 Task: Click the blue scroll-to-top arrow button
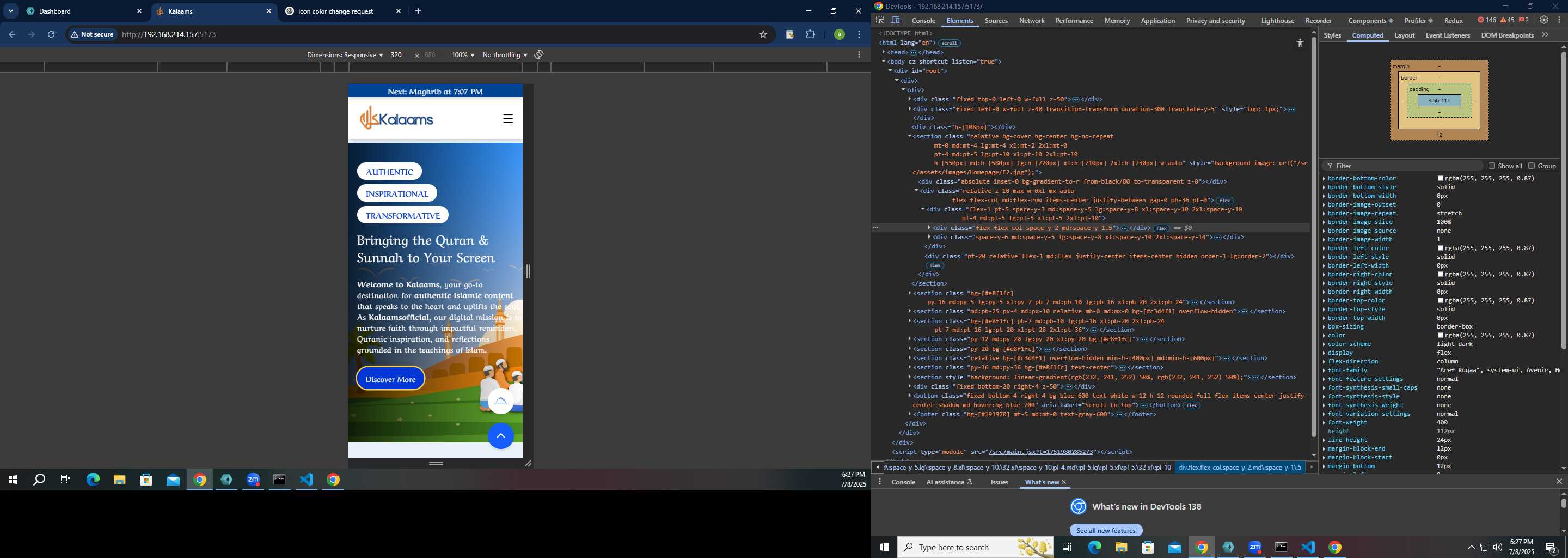coord(500,436)
